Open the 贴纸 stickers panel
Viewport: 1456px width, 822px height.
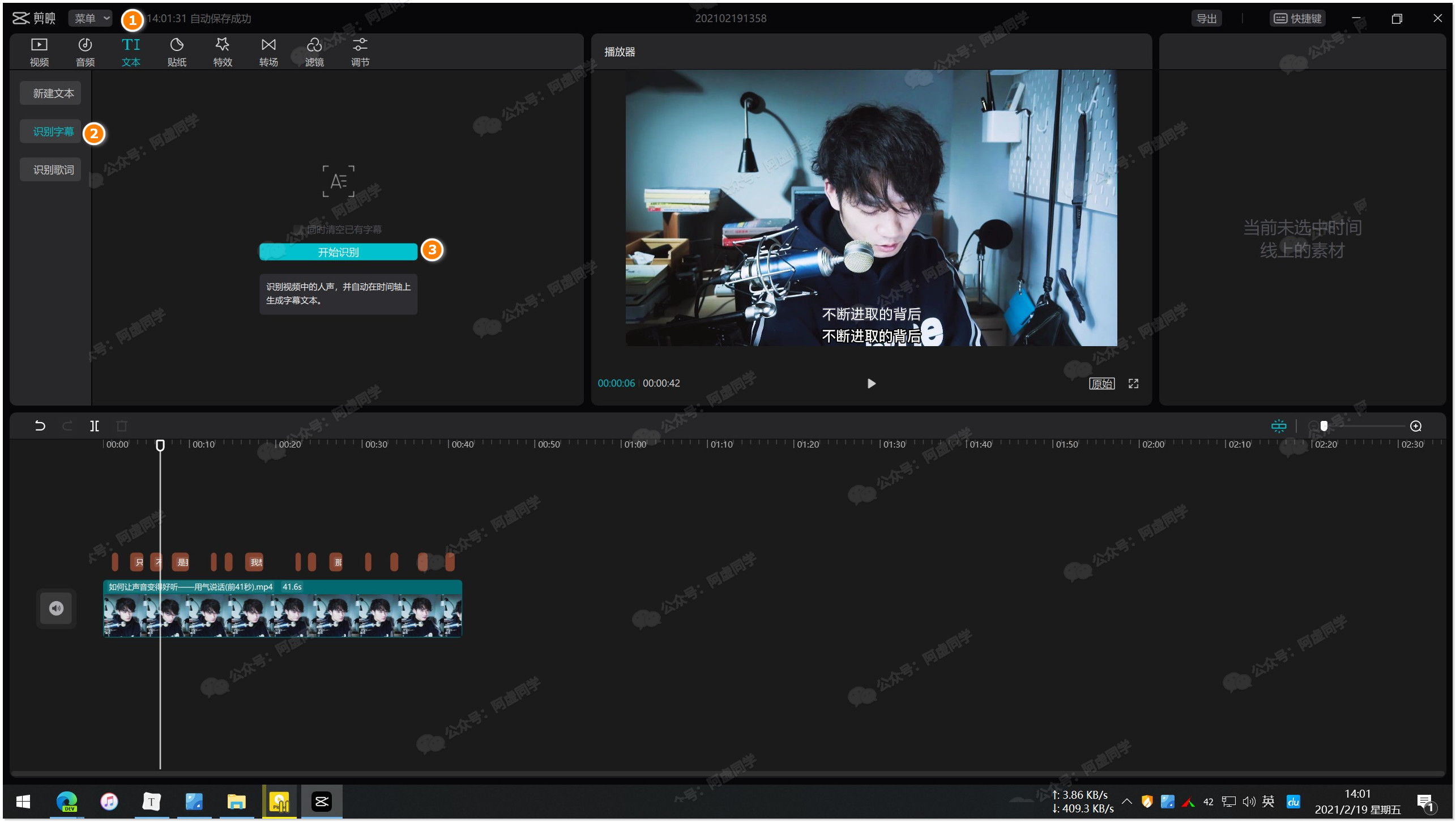point(177,52)
